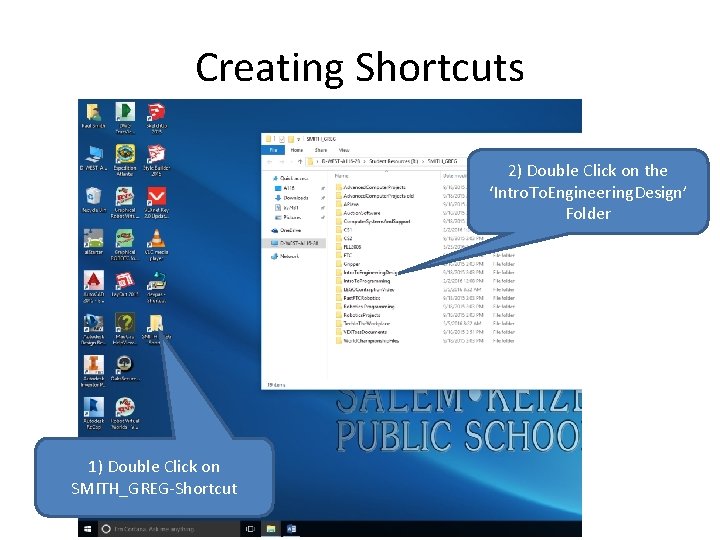This screenshot has width=720, height=540.
Task: Launch VLC media player from desktop
Action: 156,245
